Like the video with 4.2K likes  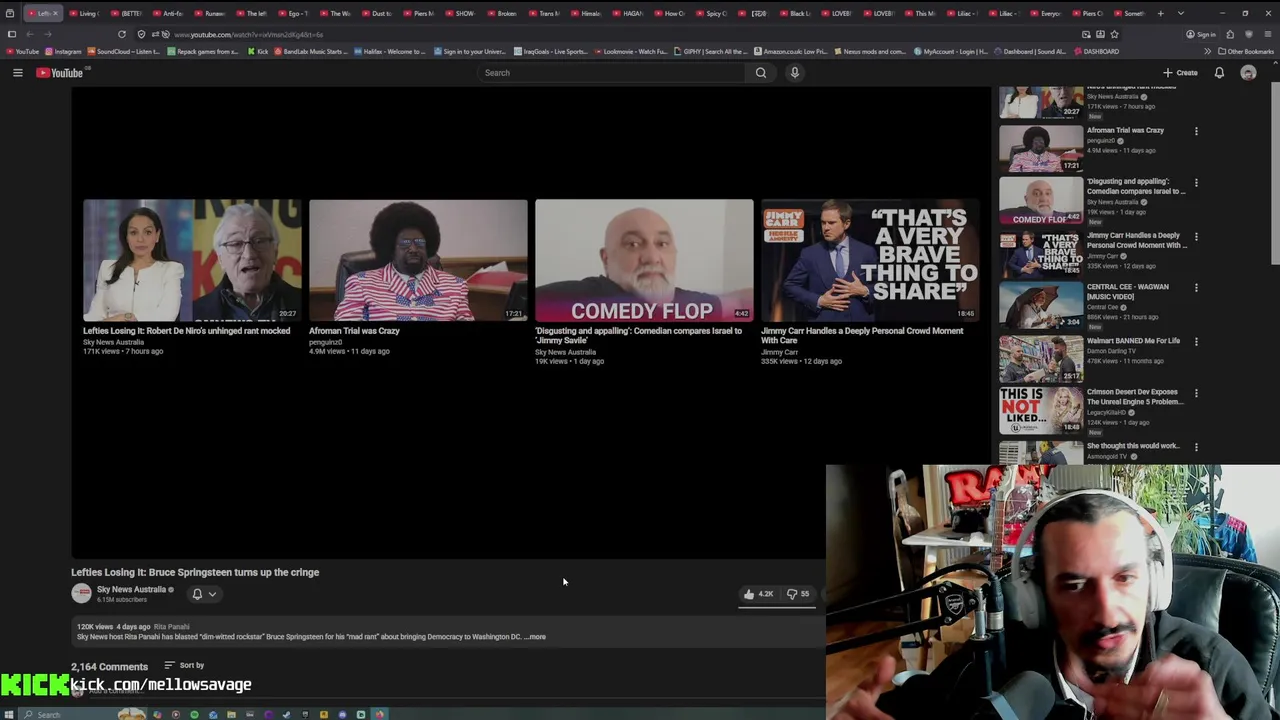pos(758,594)
